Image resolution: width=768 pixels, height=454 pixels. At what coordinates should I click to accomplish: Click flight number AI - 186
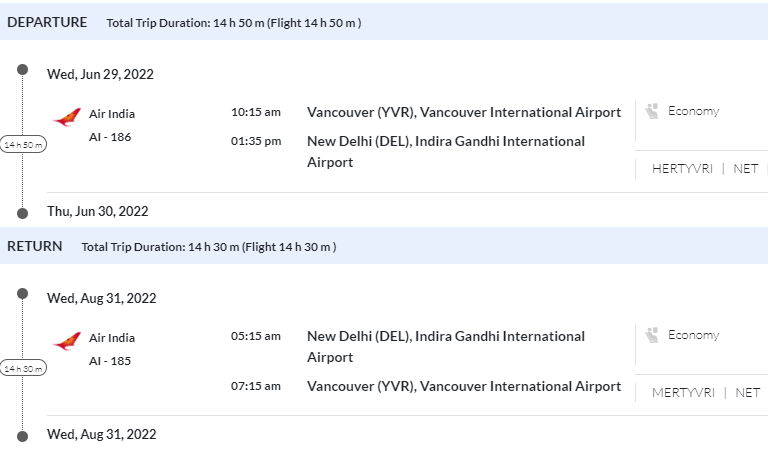[x=110, y=137]
